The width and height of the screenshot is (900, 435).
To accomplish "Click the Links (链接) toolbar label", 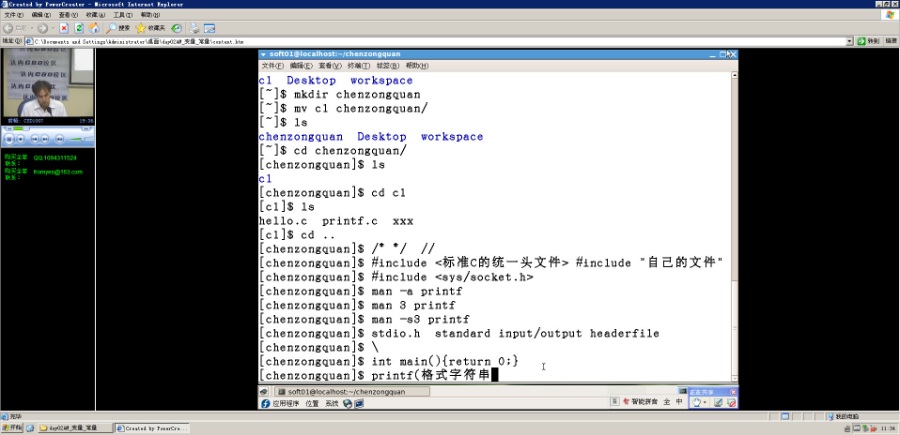I will click(890, 41).
